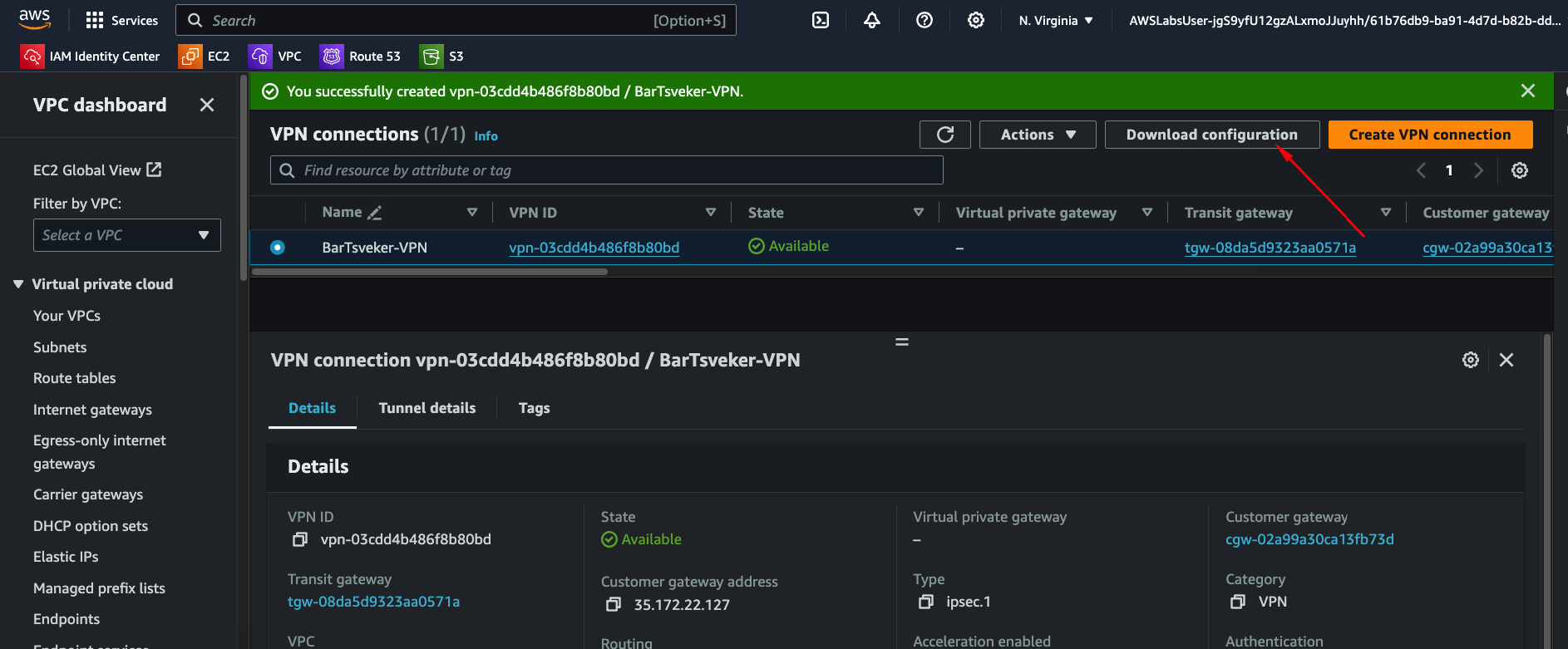Open the N. Virginia region selector

point(1056,21)
